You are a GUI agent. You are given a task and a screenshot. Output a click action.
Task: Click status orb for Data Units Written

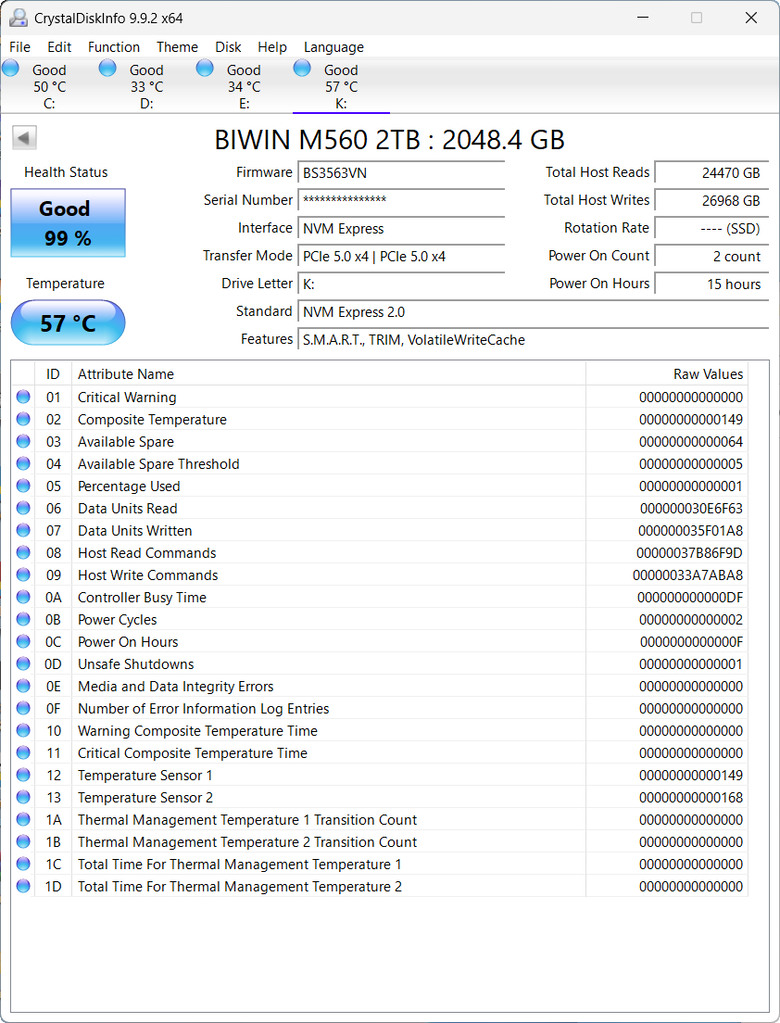23,530
